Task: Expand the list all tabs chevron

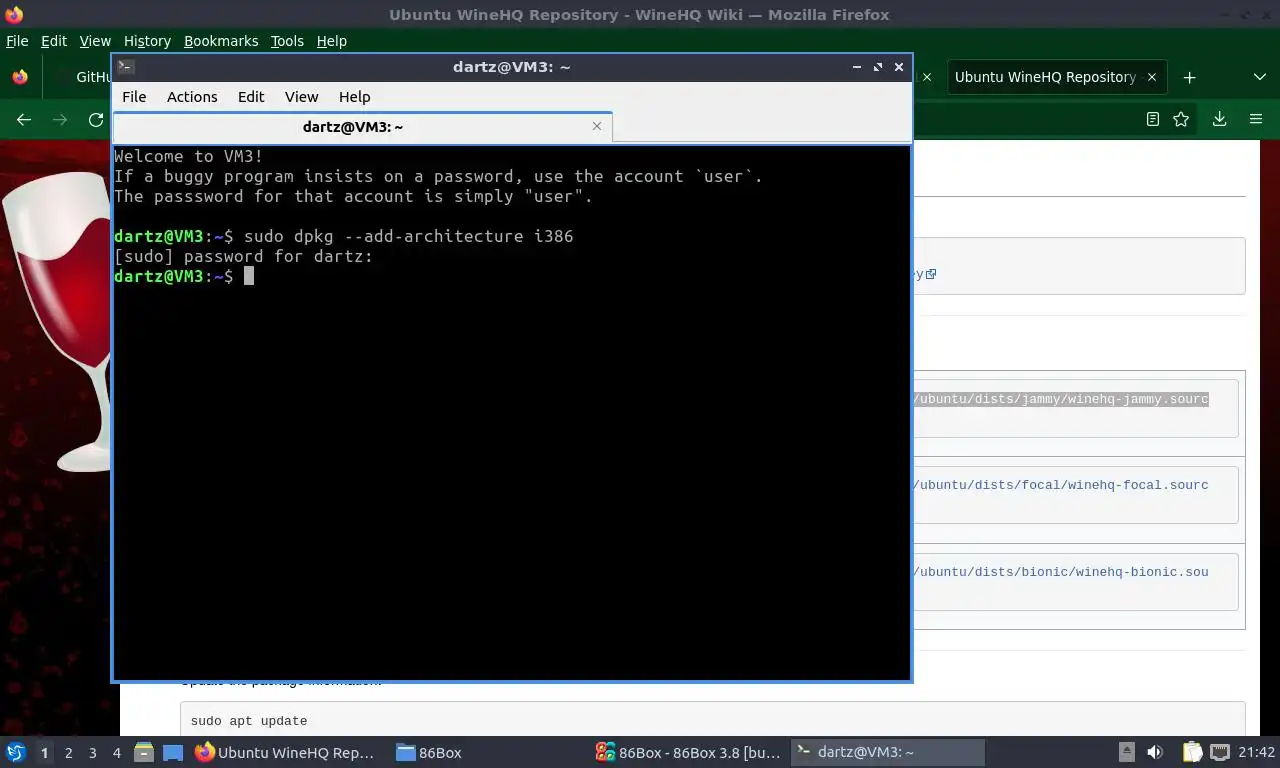Action: coord(1259,77)
